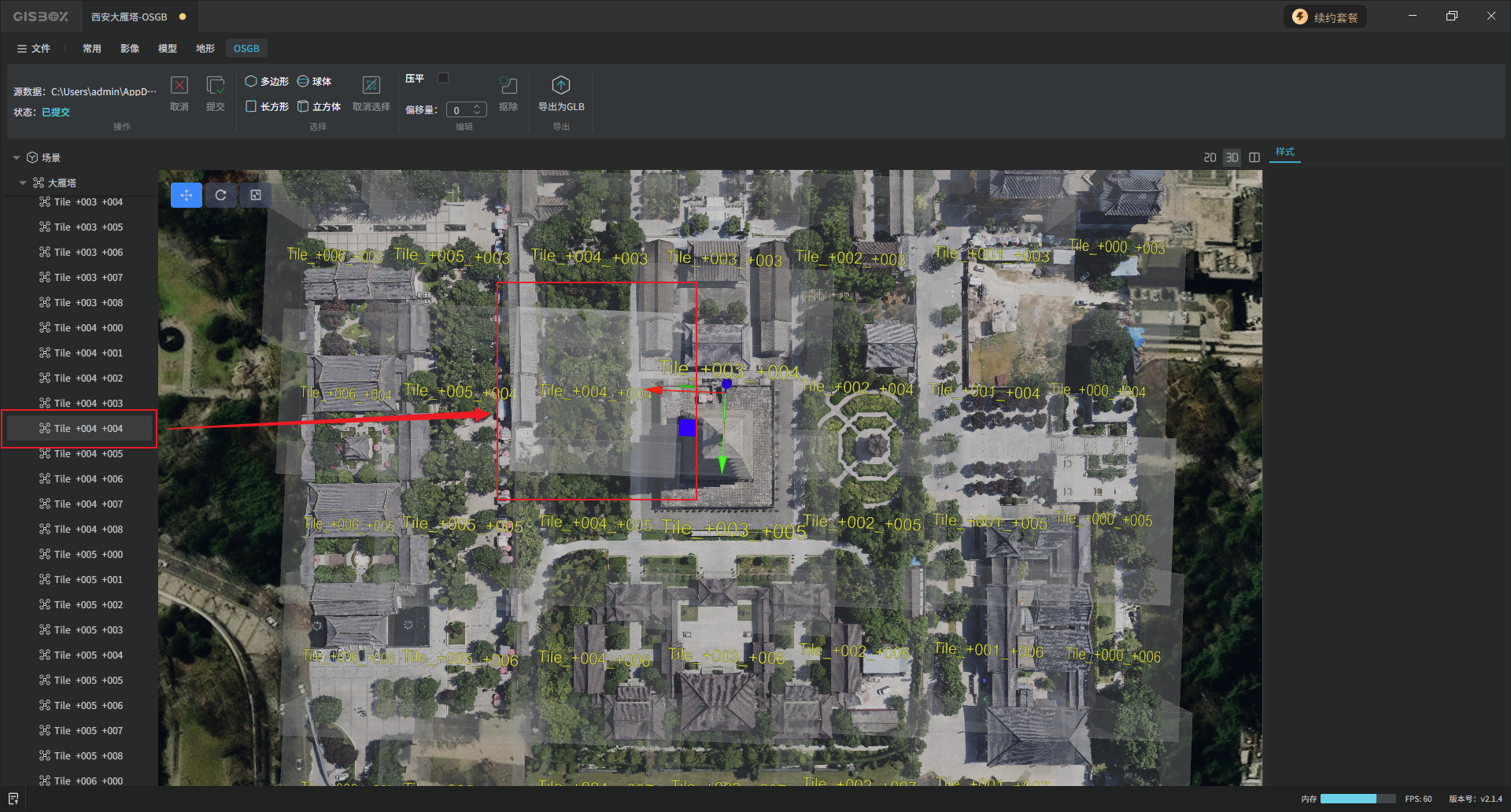The height and width of the screenshot is (812, 1511).
Task: Click the 抠除 cutout icon
Action: (508, 86)
